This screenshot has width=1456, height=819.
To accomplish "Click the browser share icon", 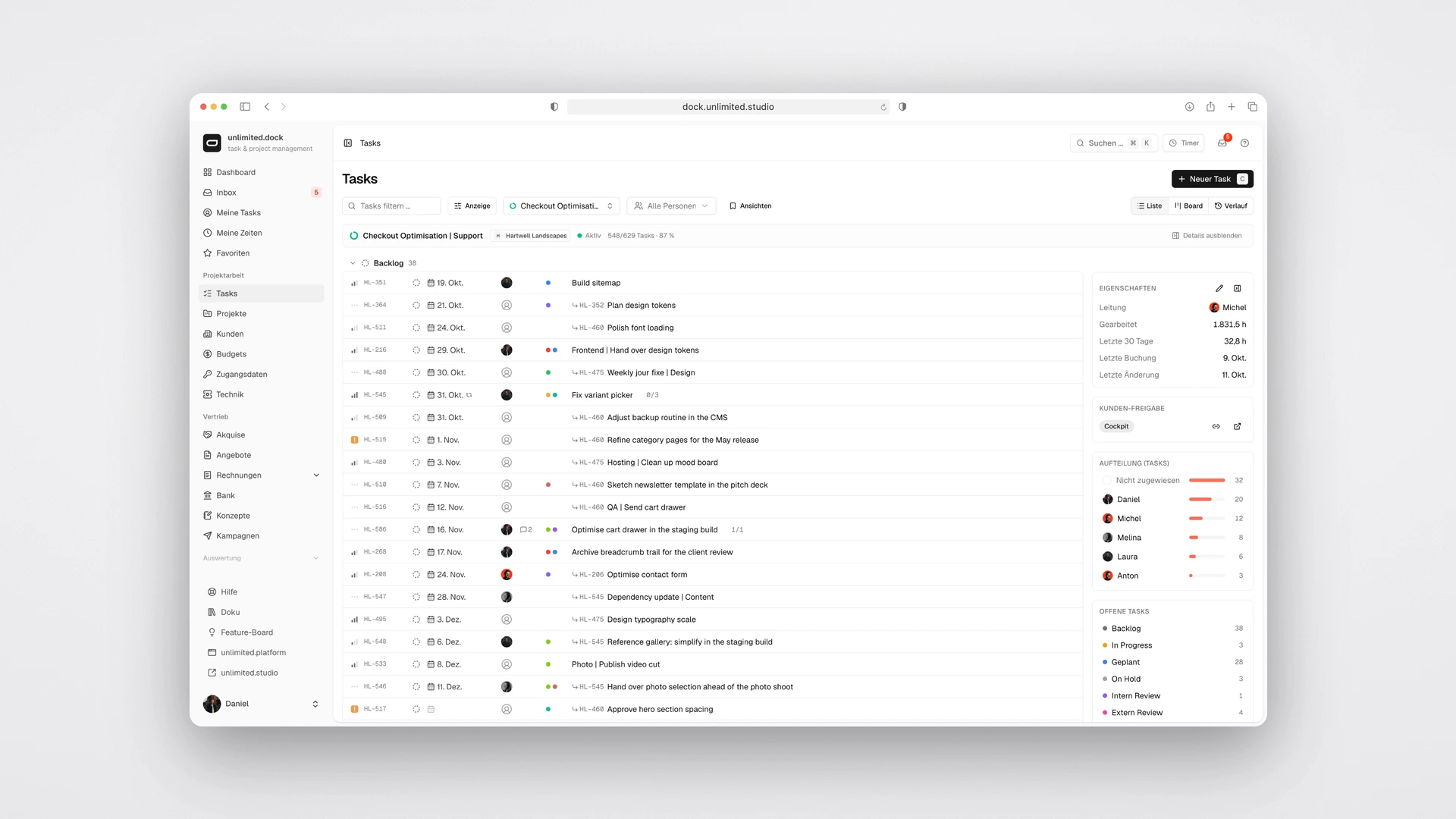I will coord(1210,107).
